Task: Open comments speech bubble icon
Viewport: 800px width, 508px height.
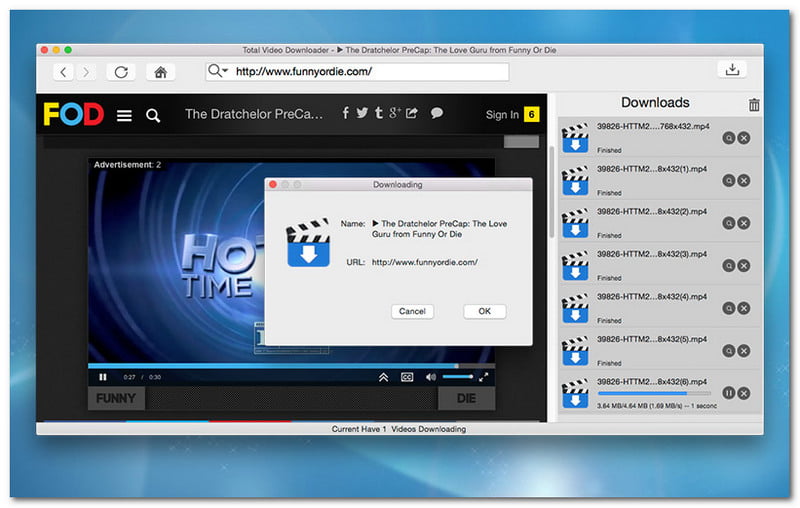Action: [x=436, y=113]
